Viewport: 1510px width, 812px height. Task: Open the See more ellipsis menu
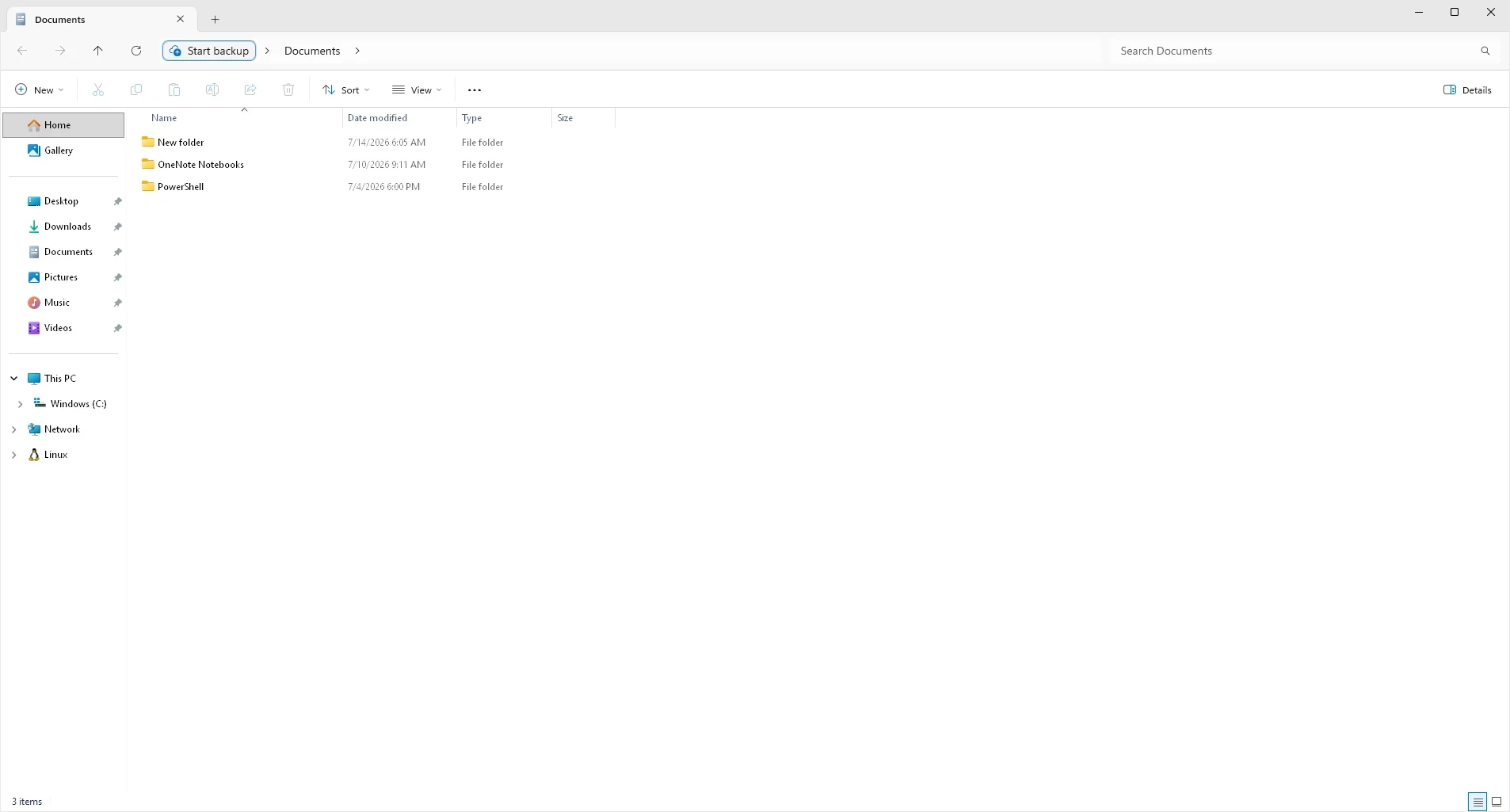[475, 90]
